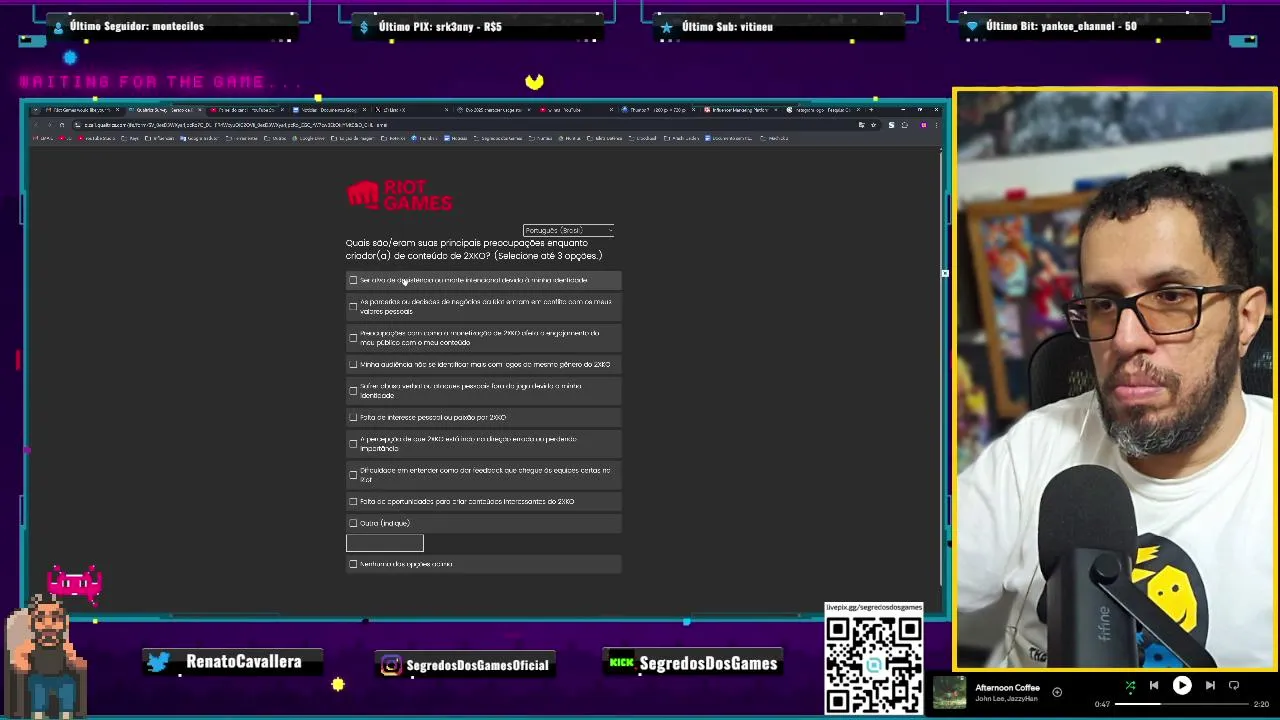This screenshot has height=720, width=1280.
Task: Click the browser page vertical scrollbar
Action: pyautogui.click(x=940, y=368)
